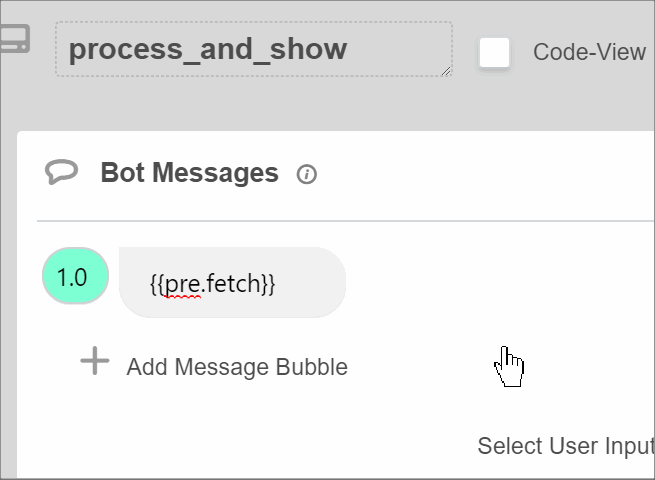Enable the Code-View checkbox
The width and height of the screenshot is (655, 480).
(494, 53)
